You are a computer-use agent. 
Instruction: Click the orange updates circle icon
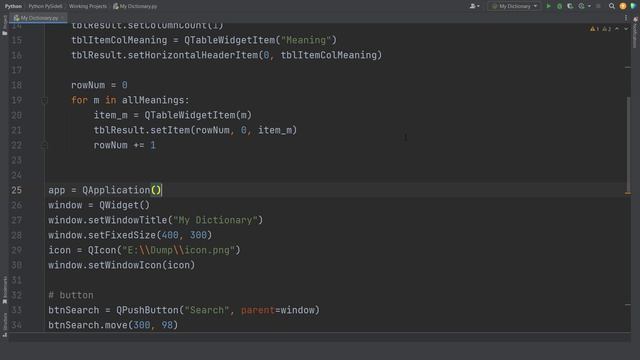pos(622,6)
